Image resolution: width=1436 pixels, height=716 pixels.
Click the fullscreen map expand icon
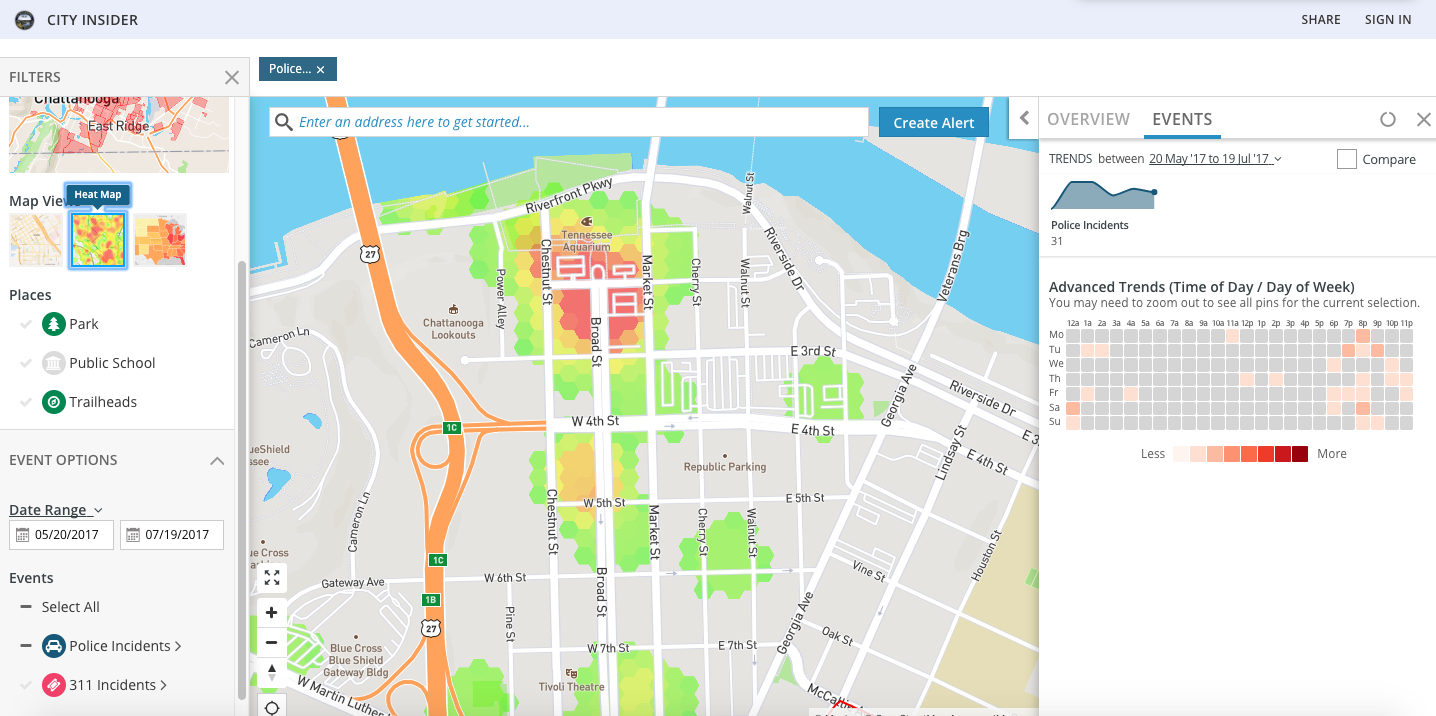pyautogui.click(x=271, y=578)
